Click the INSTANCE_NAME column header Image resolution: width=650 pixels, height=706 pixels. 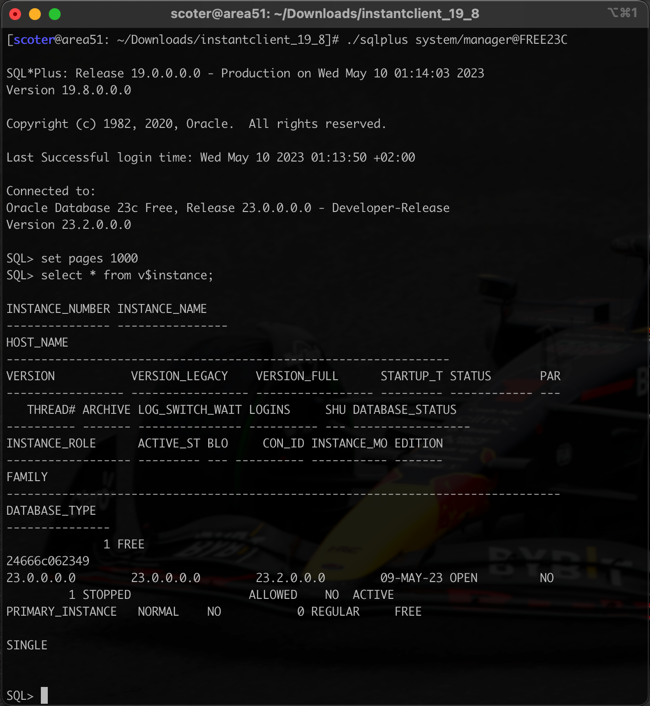pyautogui.click(x=162, y=309)
